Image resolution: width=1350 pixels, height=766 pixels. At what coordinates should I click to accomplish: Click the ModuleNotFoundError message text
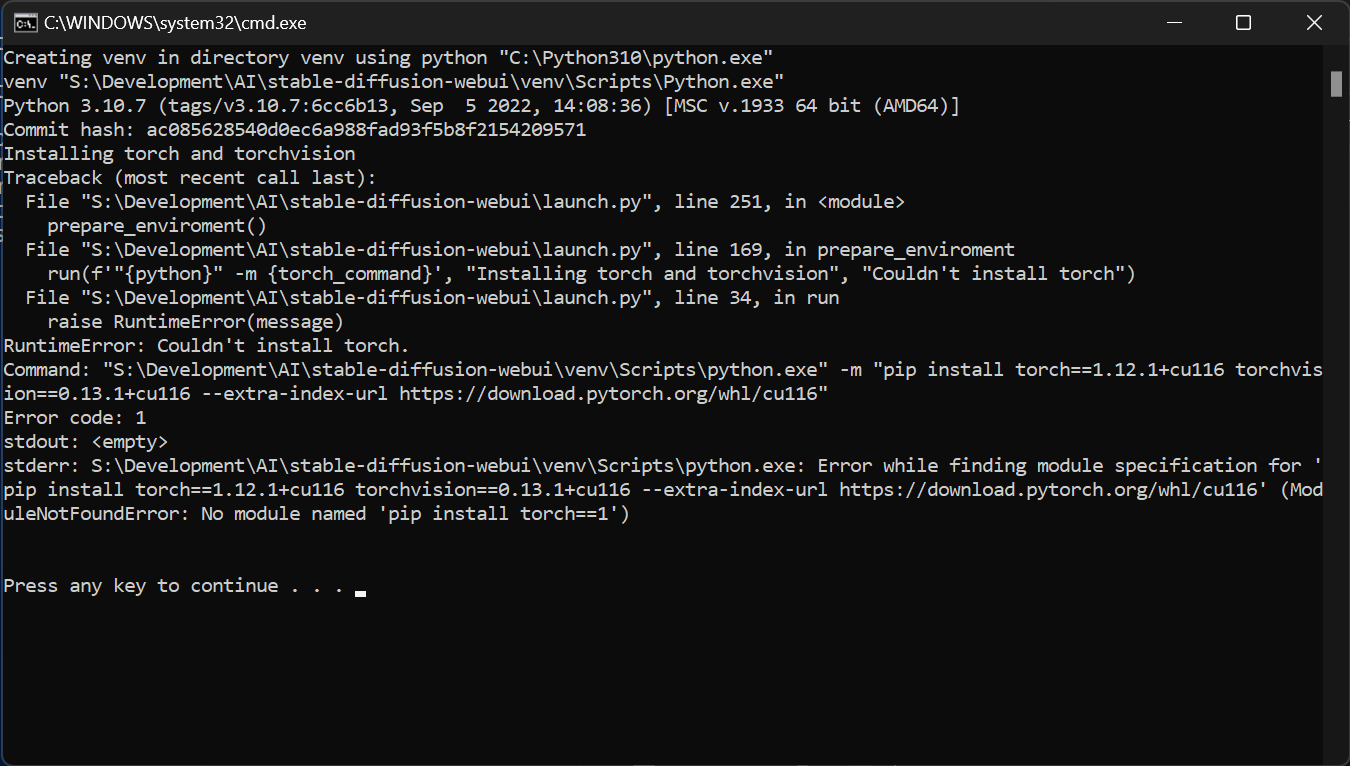point(300,513)
